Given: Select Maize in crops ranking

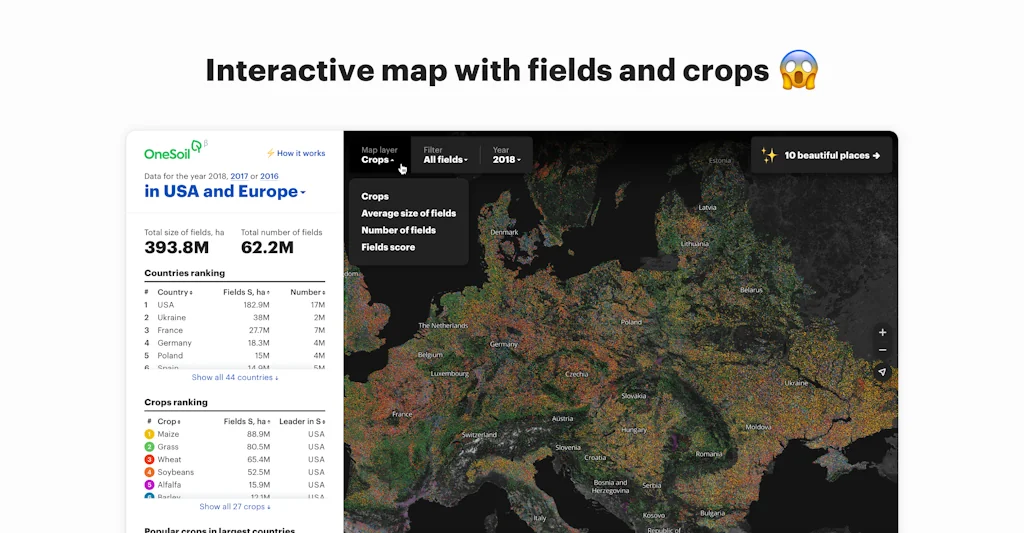Looking at the screenshot, I should pyautogui.click(x=234, y=434).
